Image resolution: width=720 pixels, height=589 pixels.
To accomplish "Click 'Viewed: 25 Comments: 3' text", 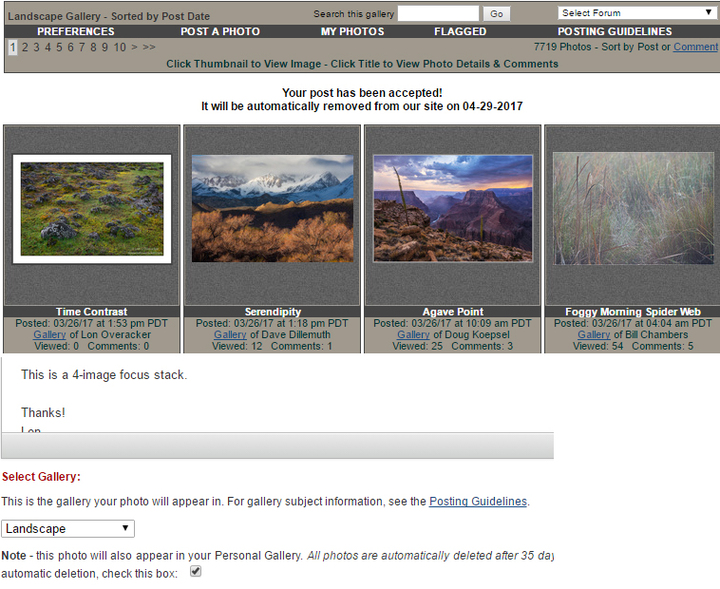I will coord(452,346).
